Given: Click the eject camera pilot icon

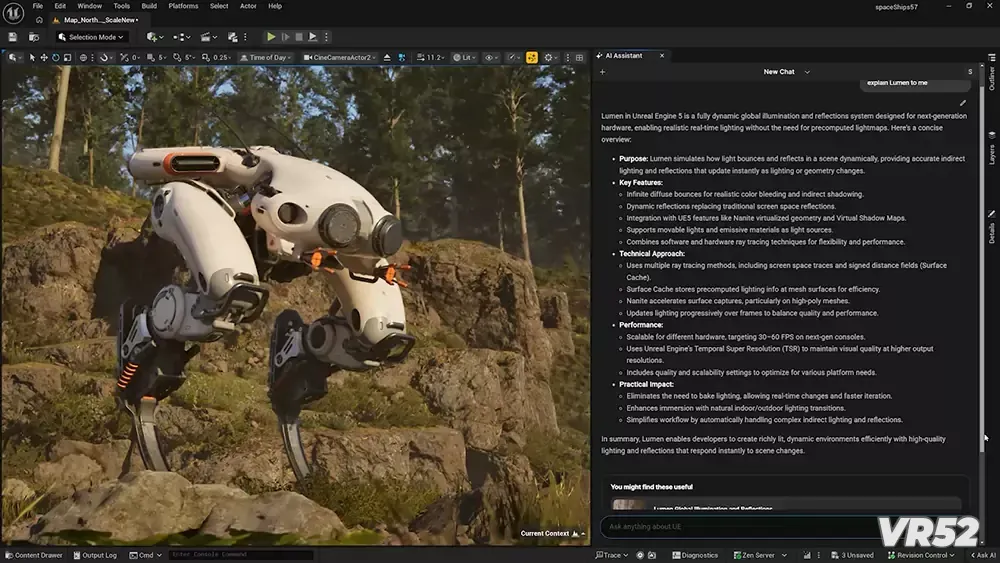Looking at the screenshot, I should coord(388,58).
